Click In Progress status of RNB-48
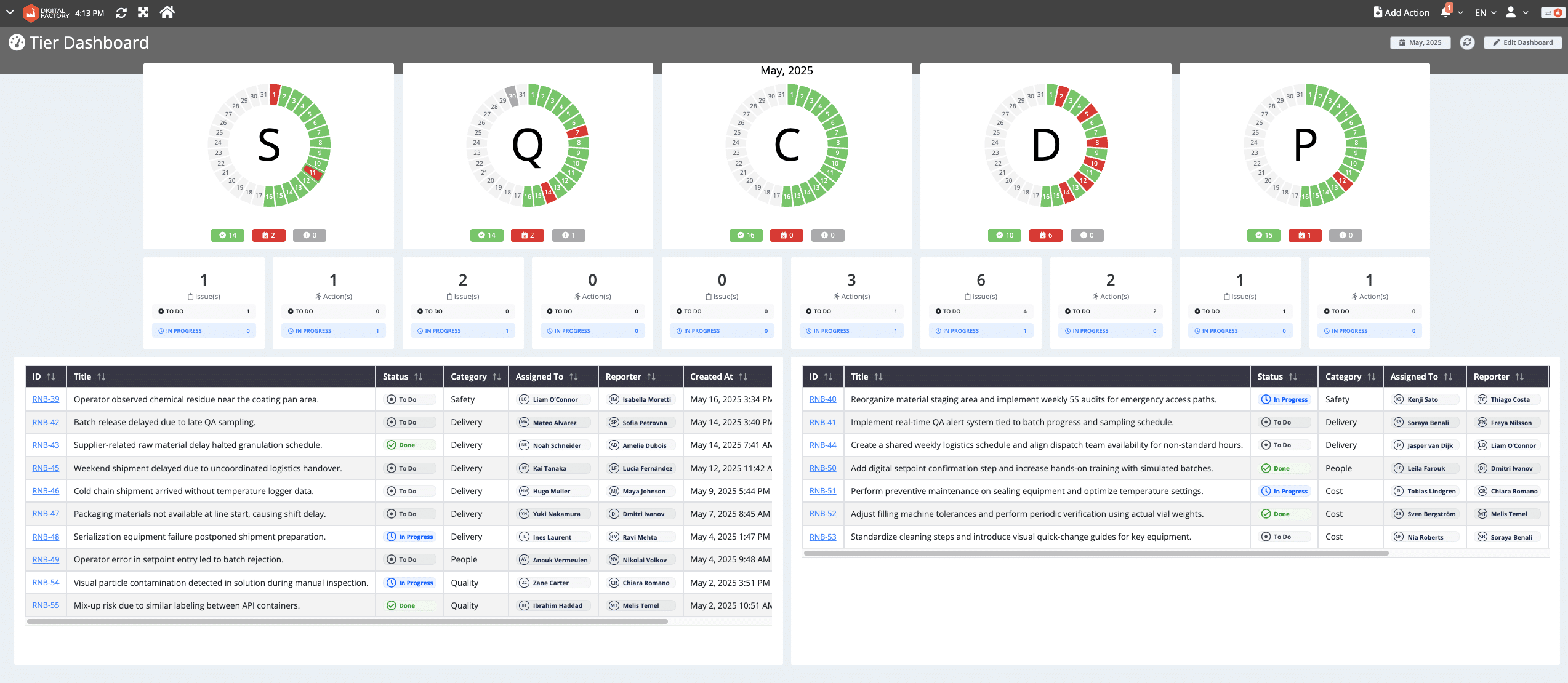The width and height of the screenshot is (1568, 683). click(x=409, y=537)
